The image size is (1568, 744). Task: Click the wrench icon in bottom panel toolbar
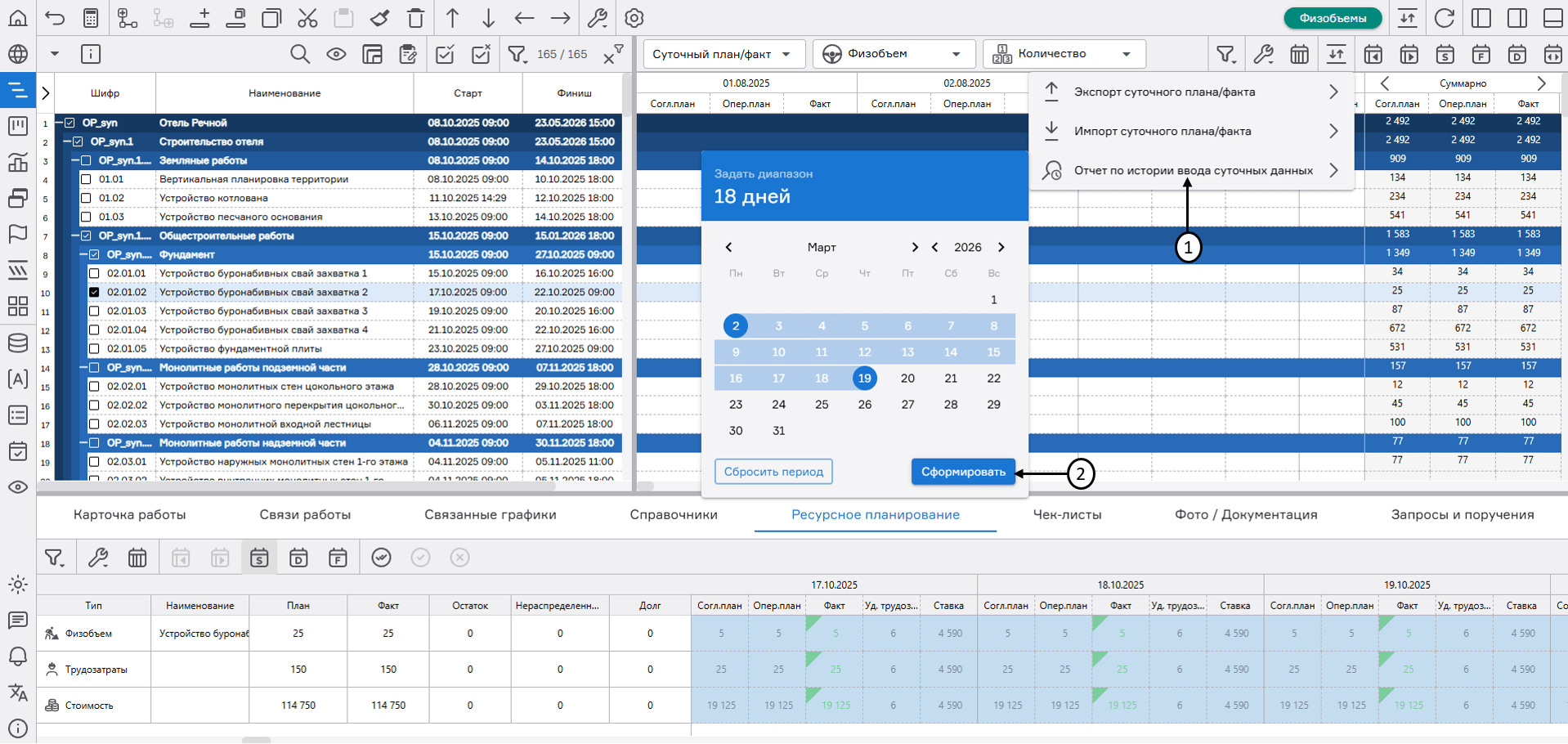(98, 558)
